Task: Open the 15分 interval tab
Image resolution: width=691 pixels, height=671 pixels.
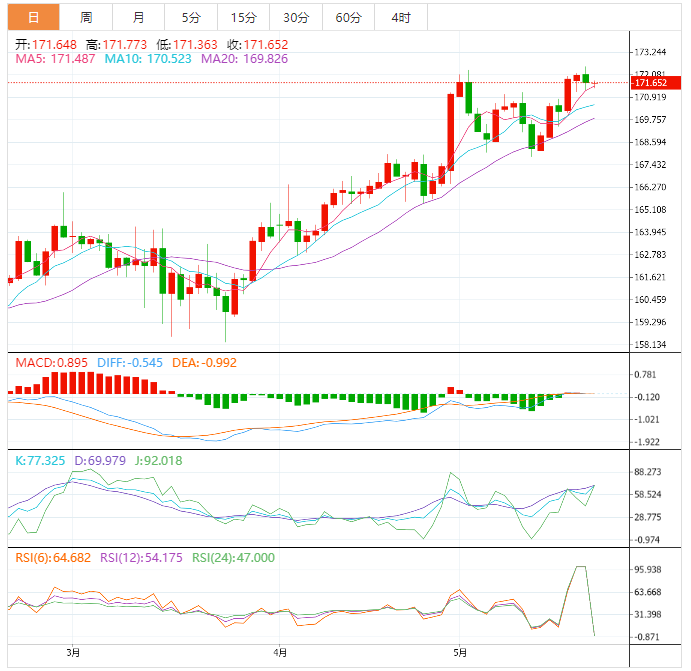Action: pos(242,17)
